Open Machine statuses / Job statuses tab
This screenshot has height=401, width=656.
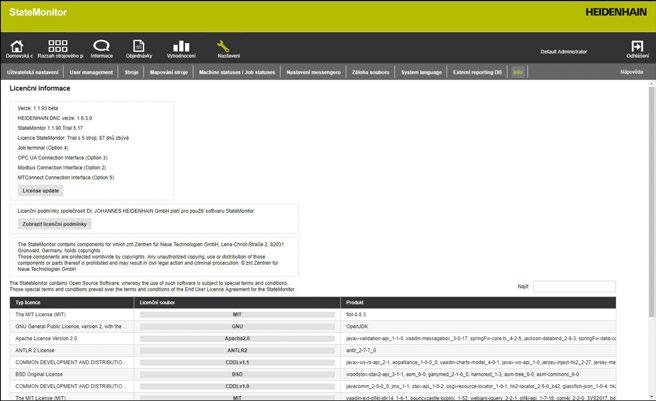tap(237, 72)
